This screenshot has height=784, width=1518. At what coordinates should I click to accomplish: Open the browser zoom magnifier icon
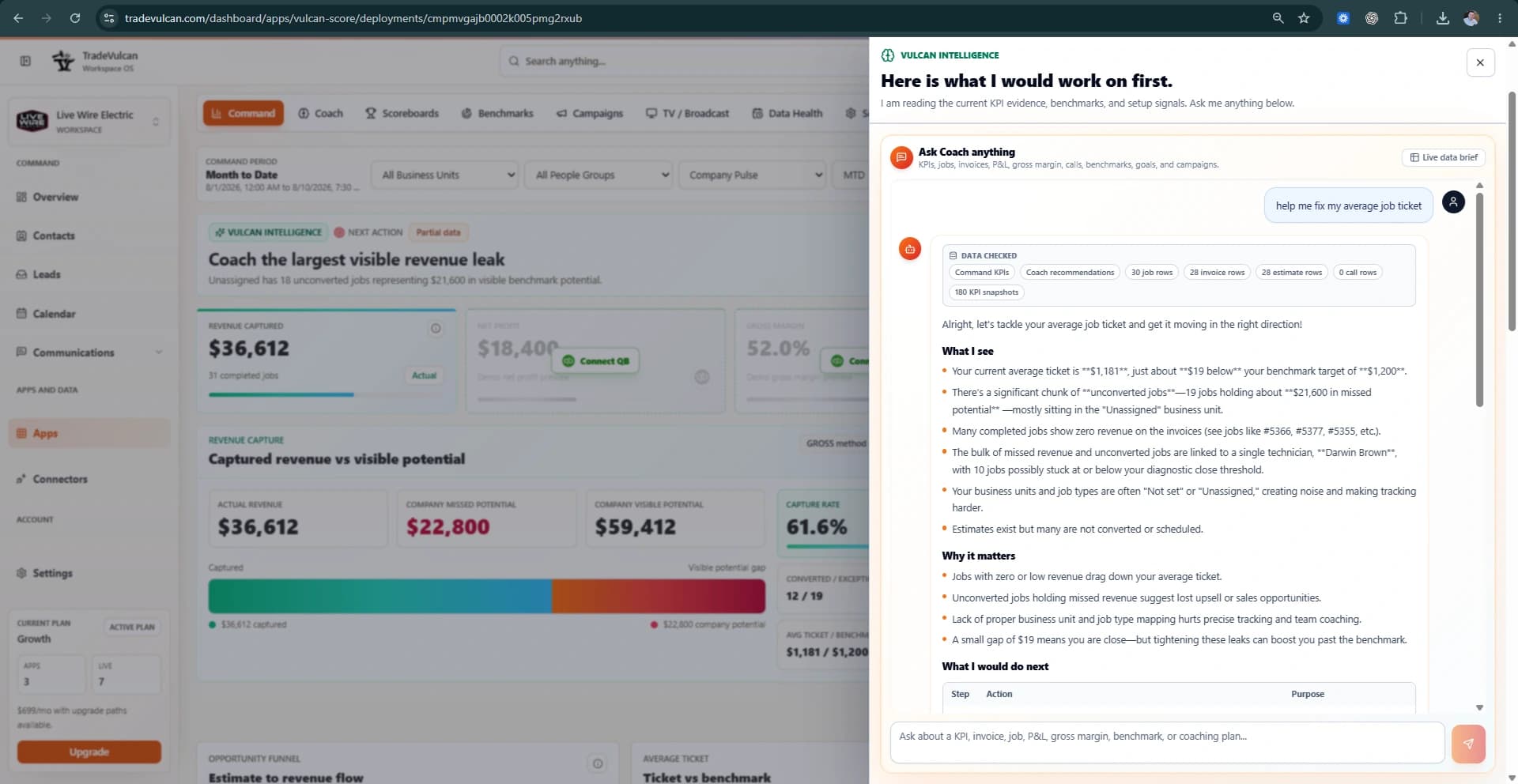click(1278, 18)
